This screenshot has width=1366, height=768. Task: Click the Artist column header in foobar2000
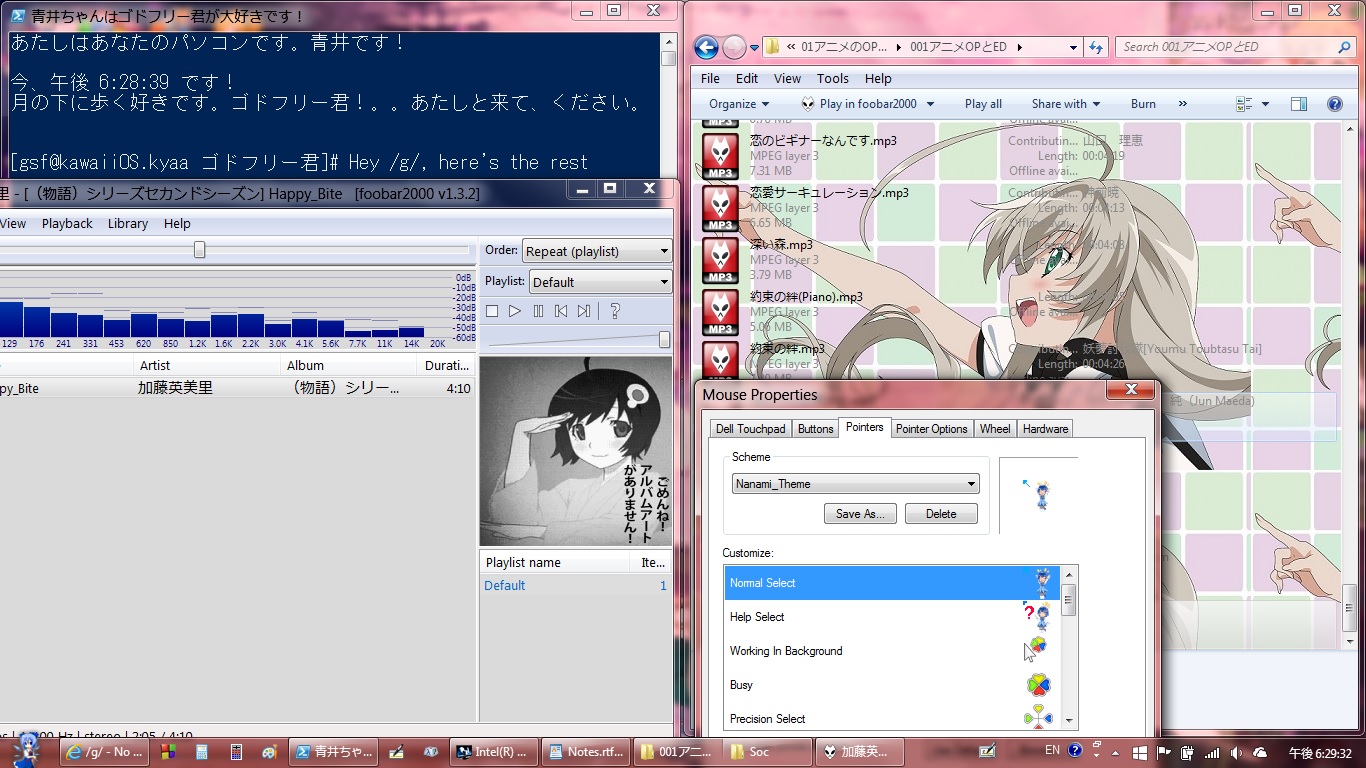coord(207,365)
